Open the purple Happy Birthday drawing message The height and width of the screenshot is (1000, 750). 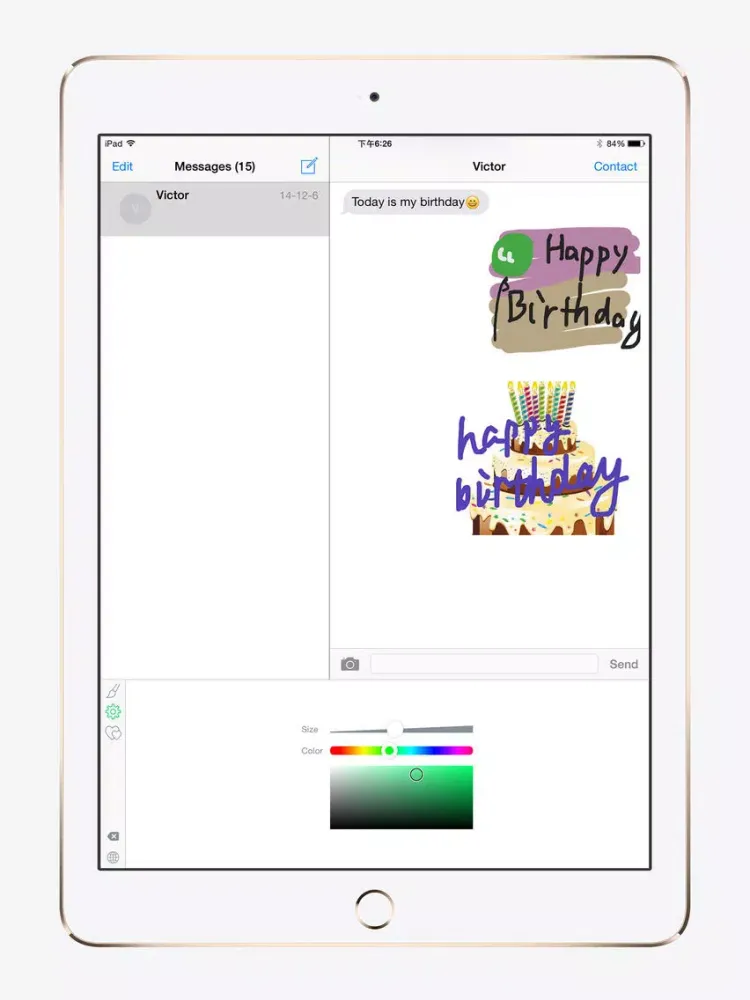565,288
